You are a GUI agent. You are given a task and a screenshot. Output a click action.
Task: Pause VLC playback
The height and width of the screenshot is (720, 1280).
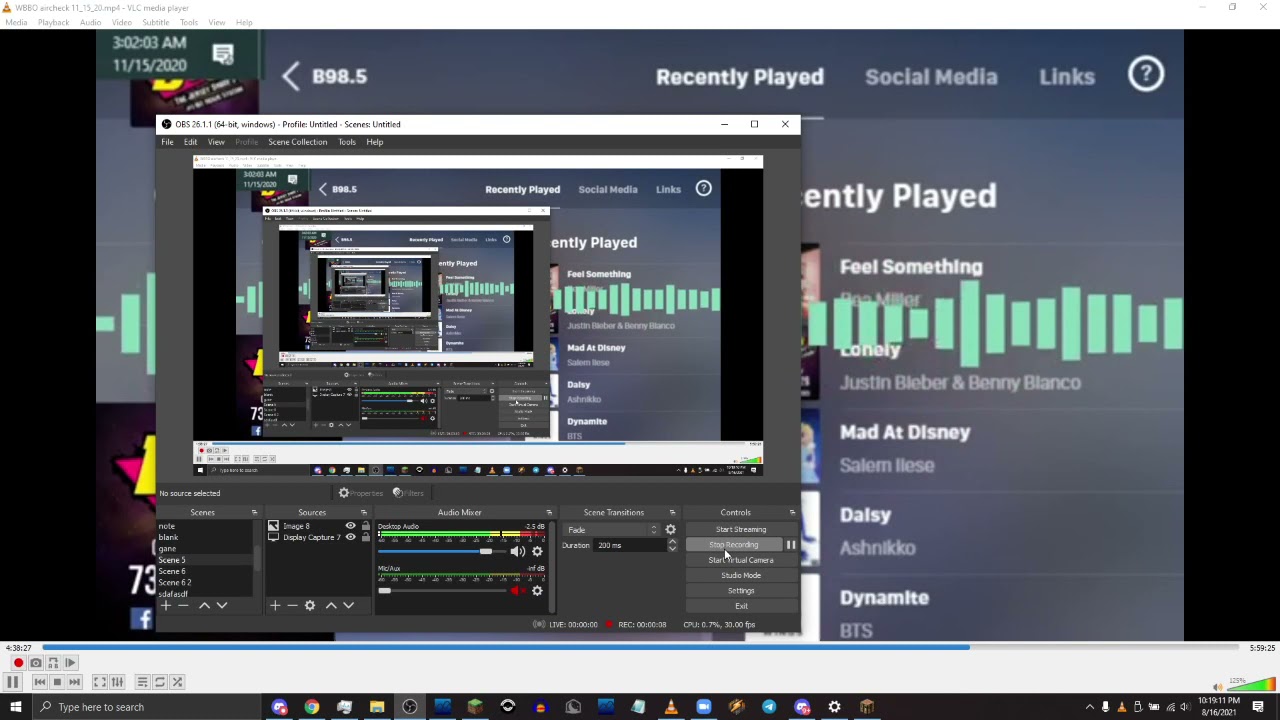pyautogui.click(x=13, y=682)
